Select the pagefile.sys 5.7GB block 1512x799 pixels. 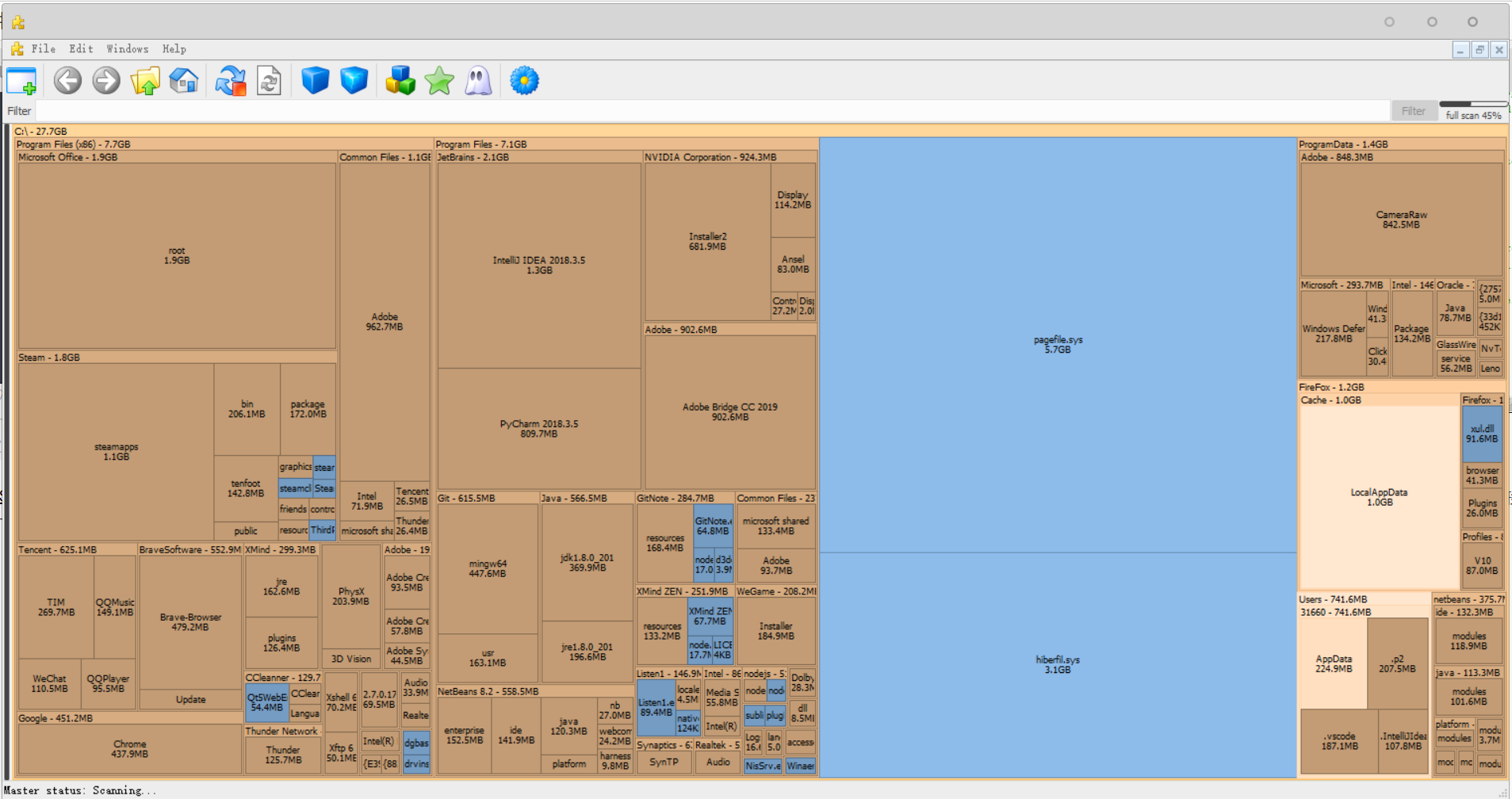(1058, 345)
